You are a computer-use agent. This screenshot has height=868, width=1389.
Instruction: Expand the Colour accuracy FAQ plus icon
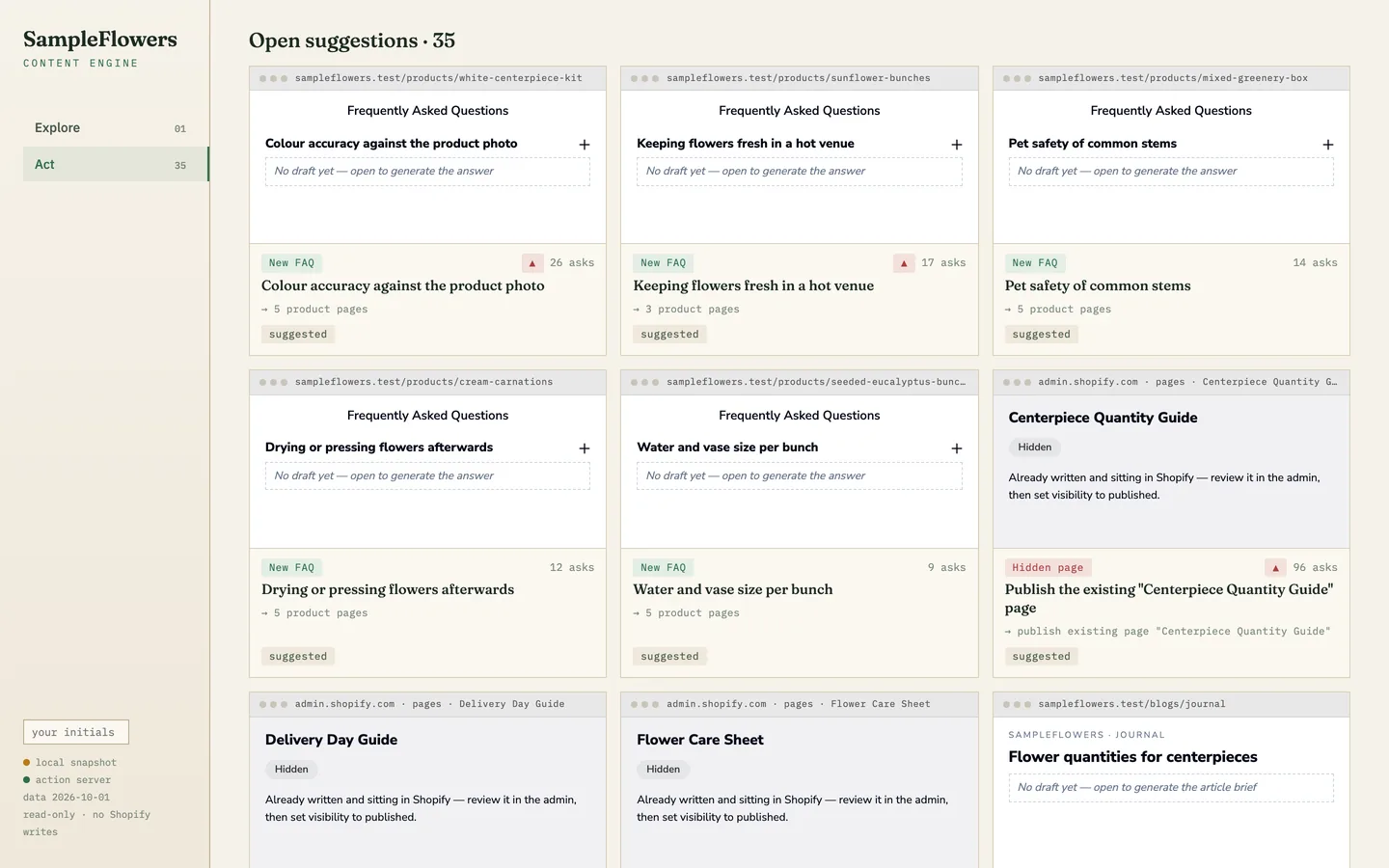(x=585, y=145)
